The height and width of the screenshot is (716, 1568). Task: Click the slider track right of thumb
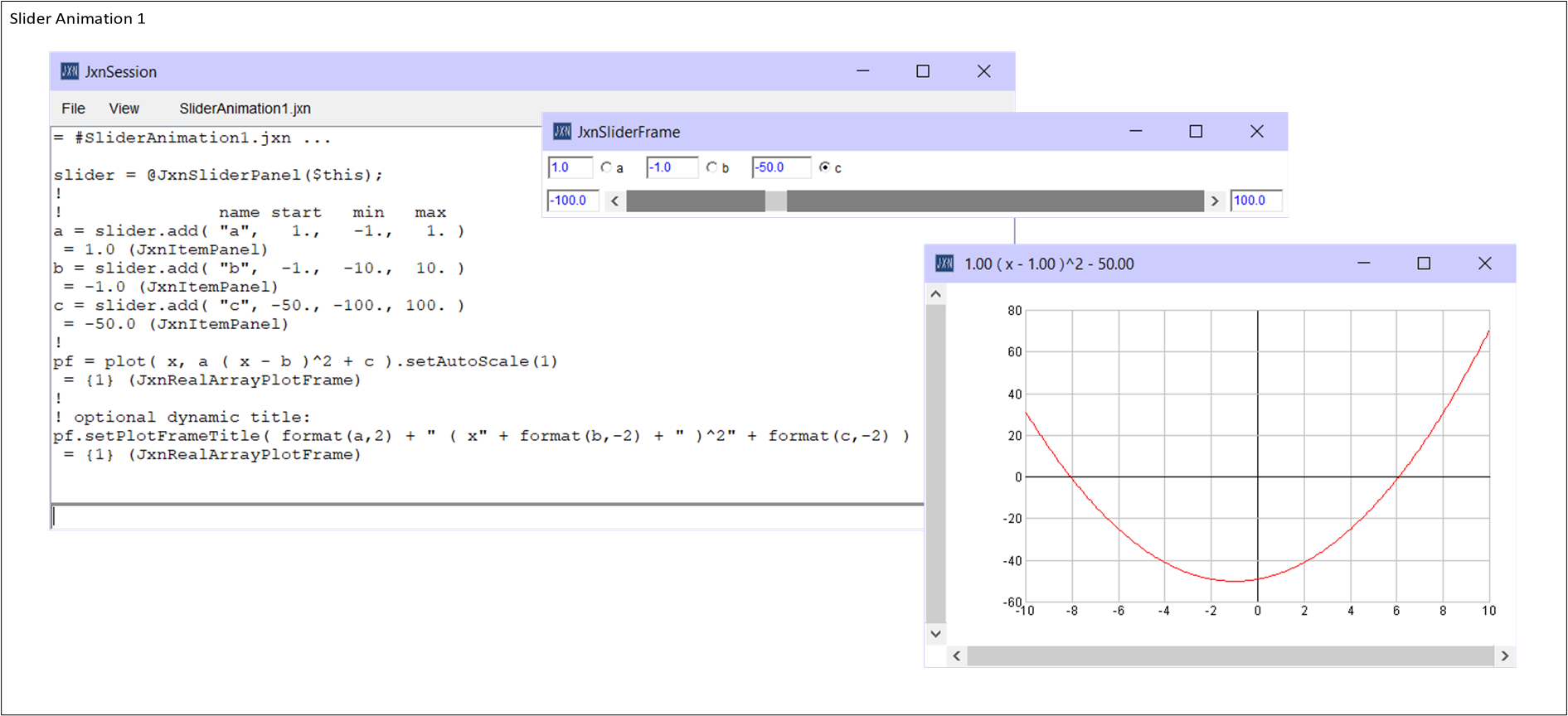(995, 201)
